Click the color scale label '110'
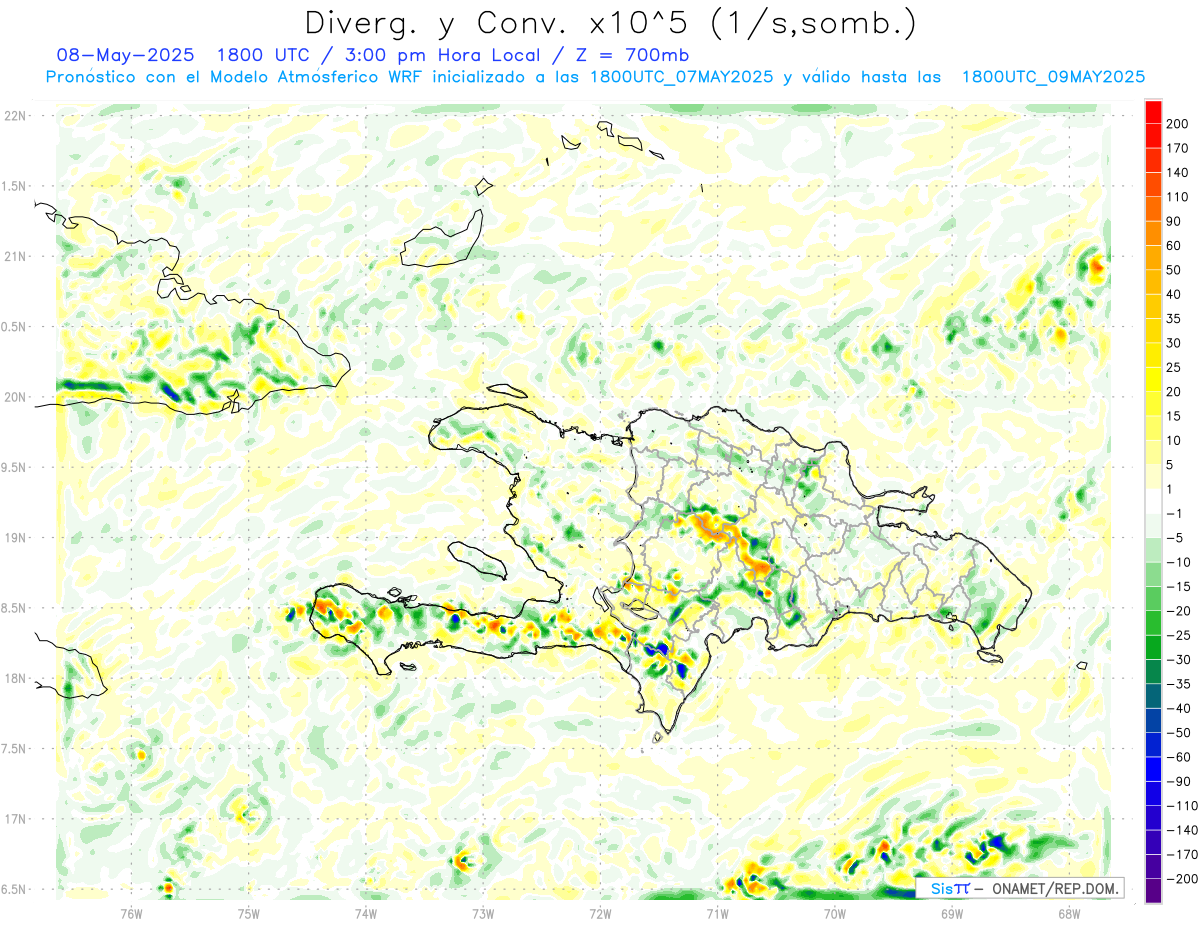Image resolution: width=1200 pixels, height=927 pixels. pyautogui.click(x=1179, y=197)
